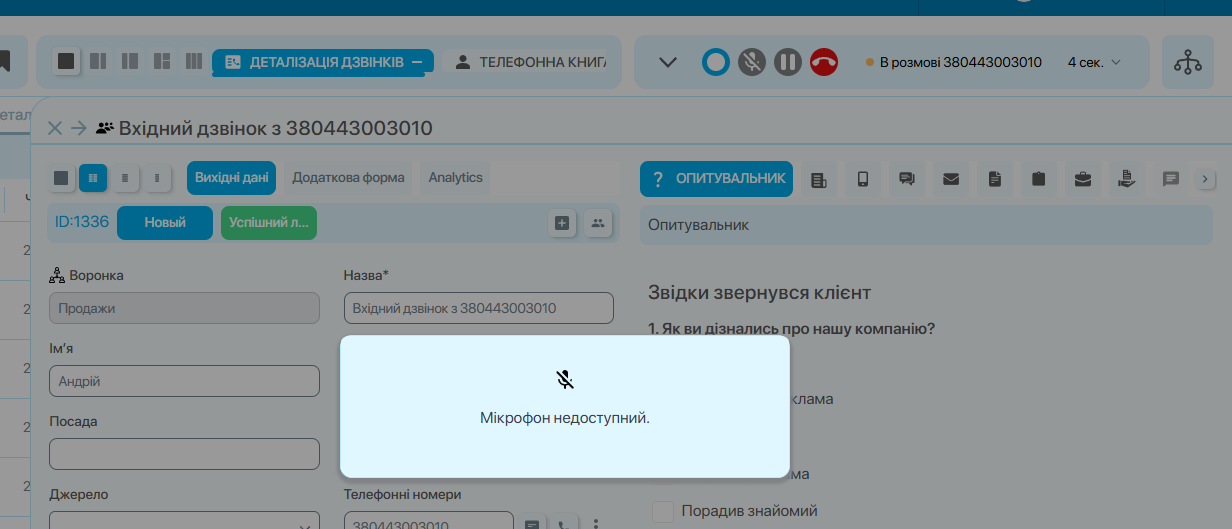1232x529 pixels.
Task: Click the plus icon next to lead status
Action: point(562,223)
